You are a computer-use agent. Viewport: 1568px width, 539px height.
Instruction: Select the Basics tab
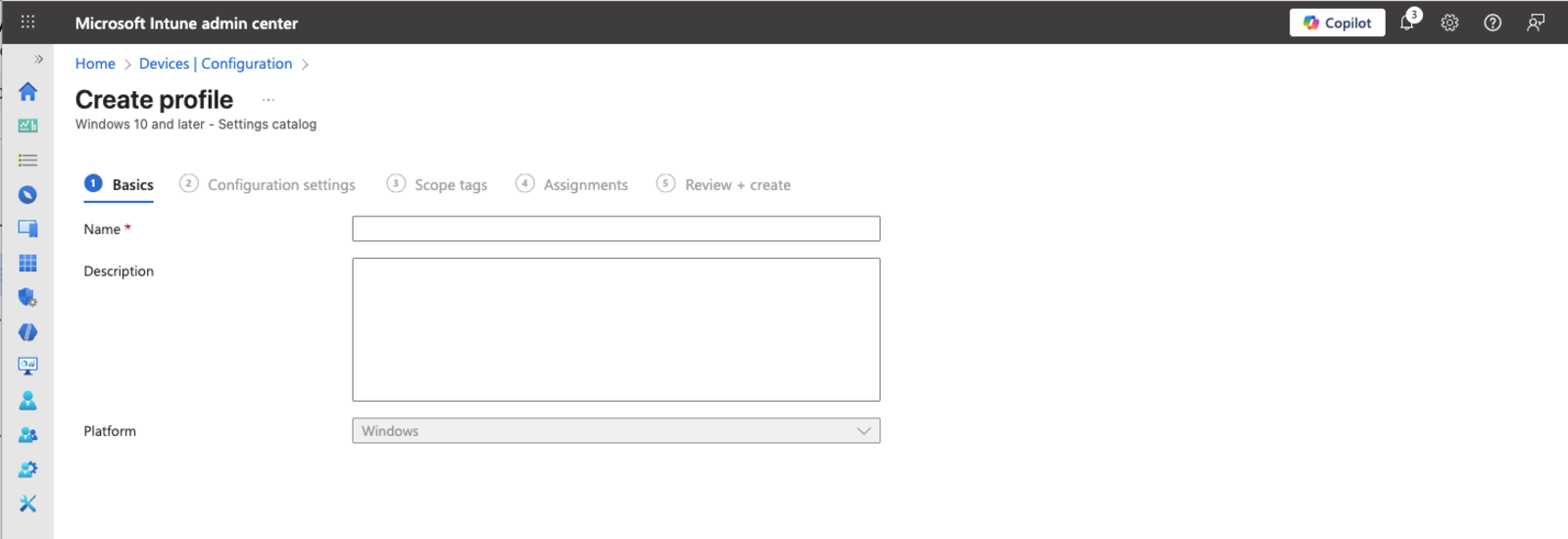119,184
